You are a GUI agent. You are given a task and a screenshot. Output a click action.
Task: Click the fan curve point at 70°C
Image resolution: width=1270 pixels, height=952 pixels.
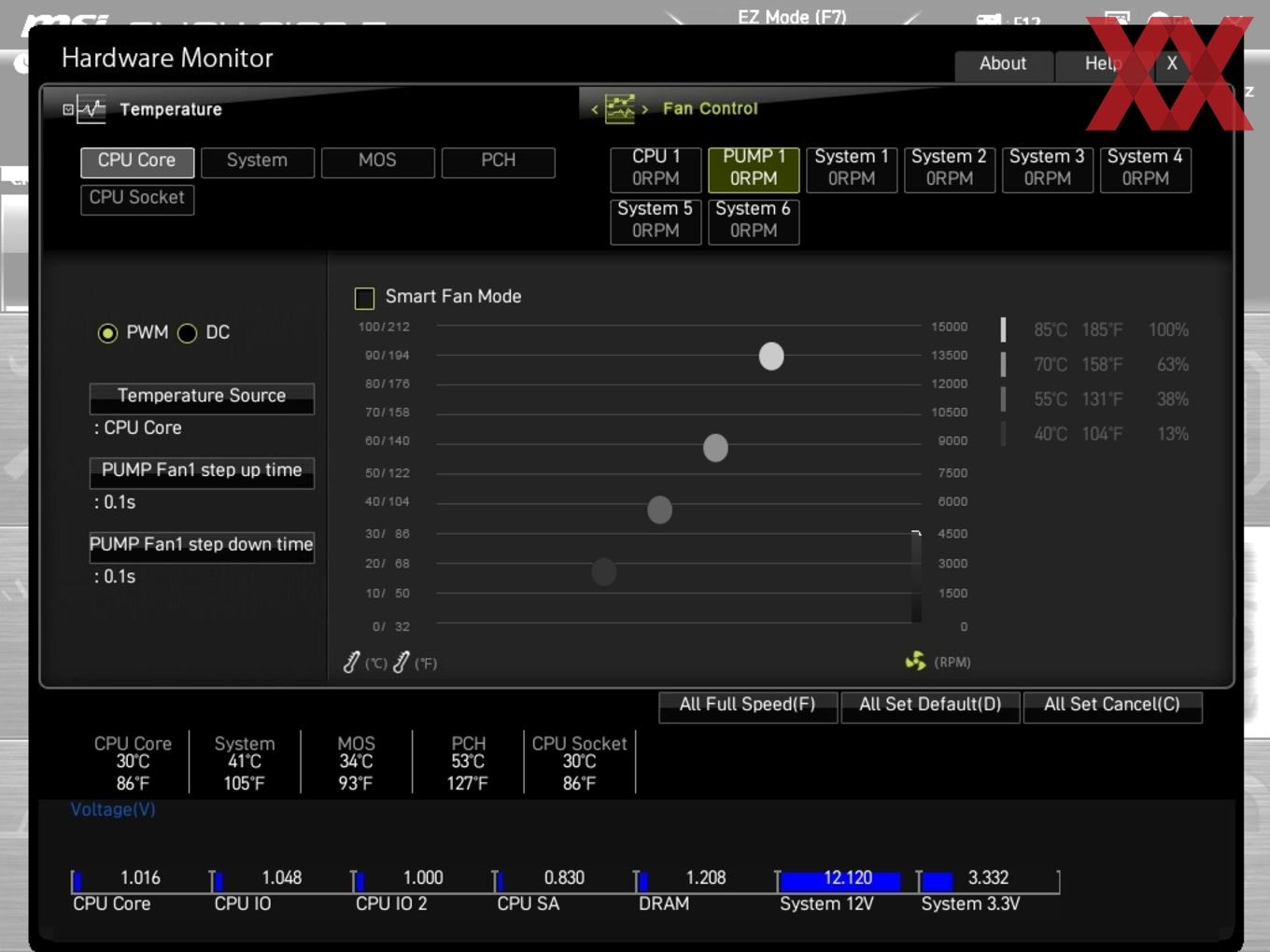pos(715,448)
